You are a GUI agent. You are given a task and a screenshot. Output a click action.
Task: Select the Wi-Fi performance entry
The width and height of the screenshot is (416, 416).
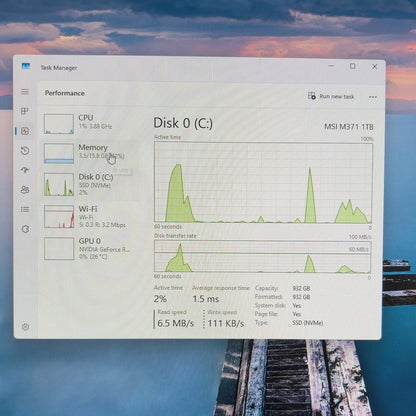coord(91,216)
